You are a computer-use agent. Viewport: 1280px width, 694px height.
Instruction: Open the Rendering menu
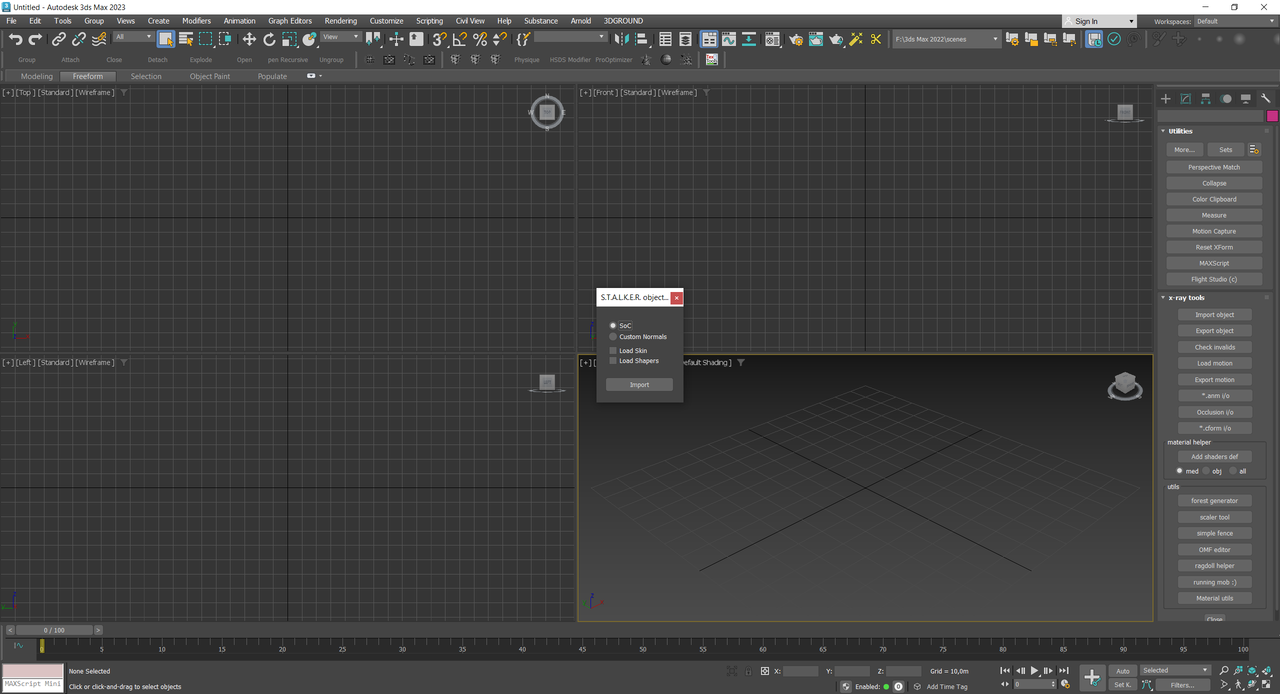coord(340,21)
